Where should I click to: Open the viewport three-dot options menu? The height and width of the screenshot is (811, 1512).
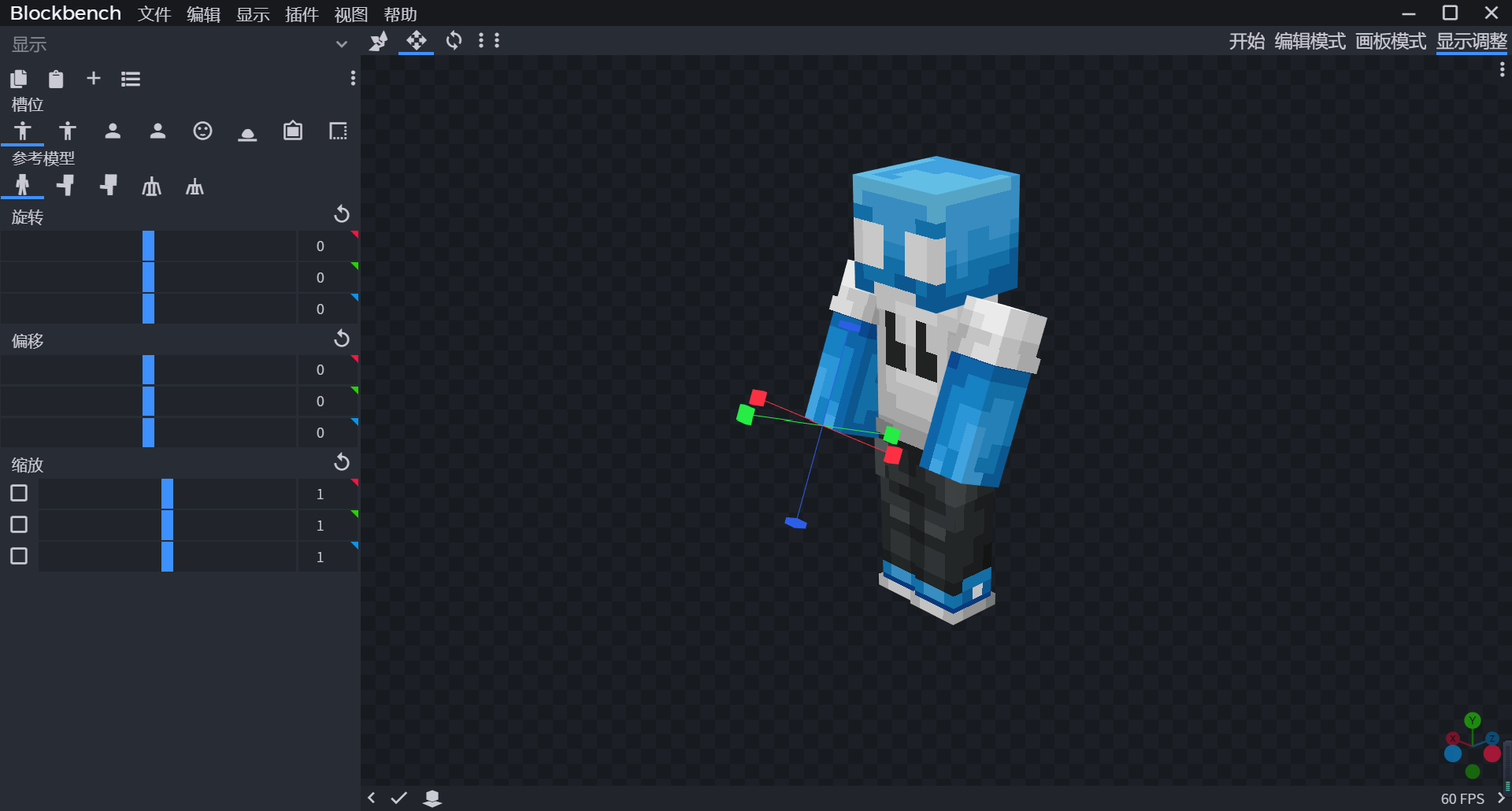tap(1502, 70)
